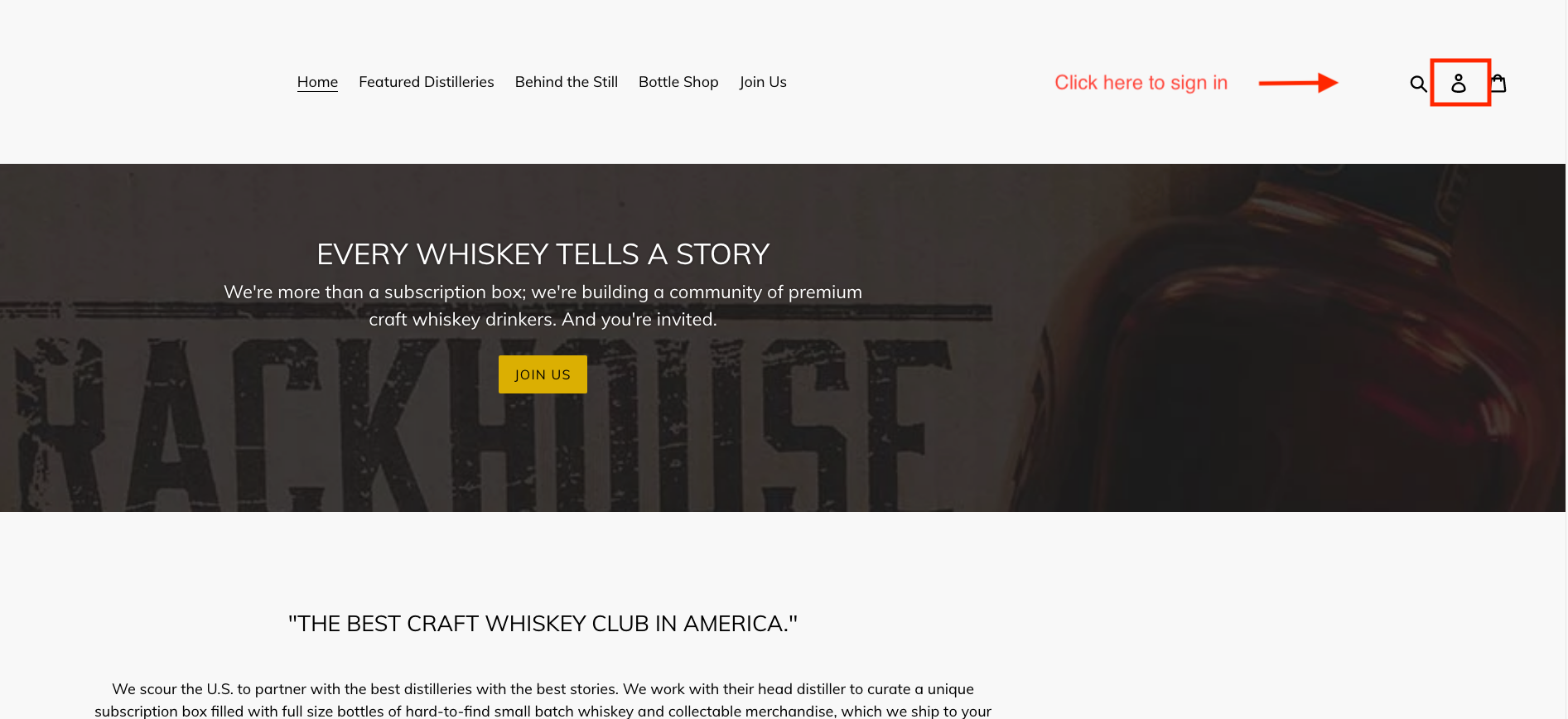Click the paragraph line mentioning hard-to-find whiskey
The height and width of the screenshot is (719, 1568).
pos(543,711)
